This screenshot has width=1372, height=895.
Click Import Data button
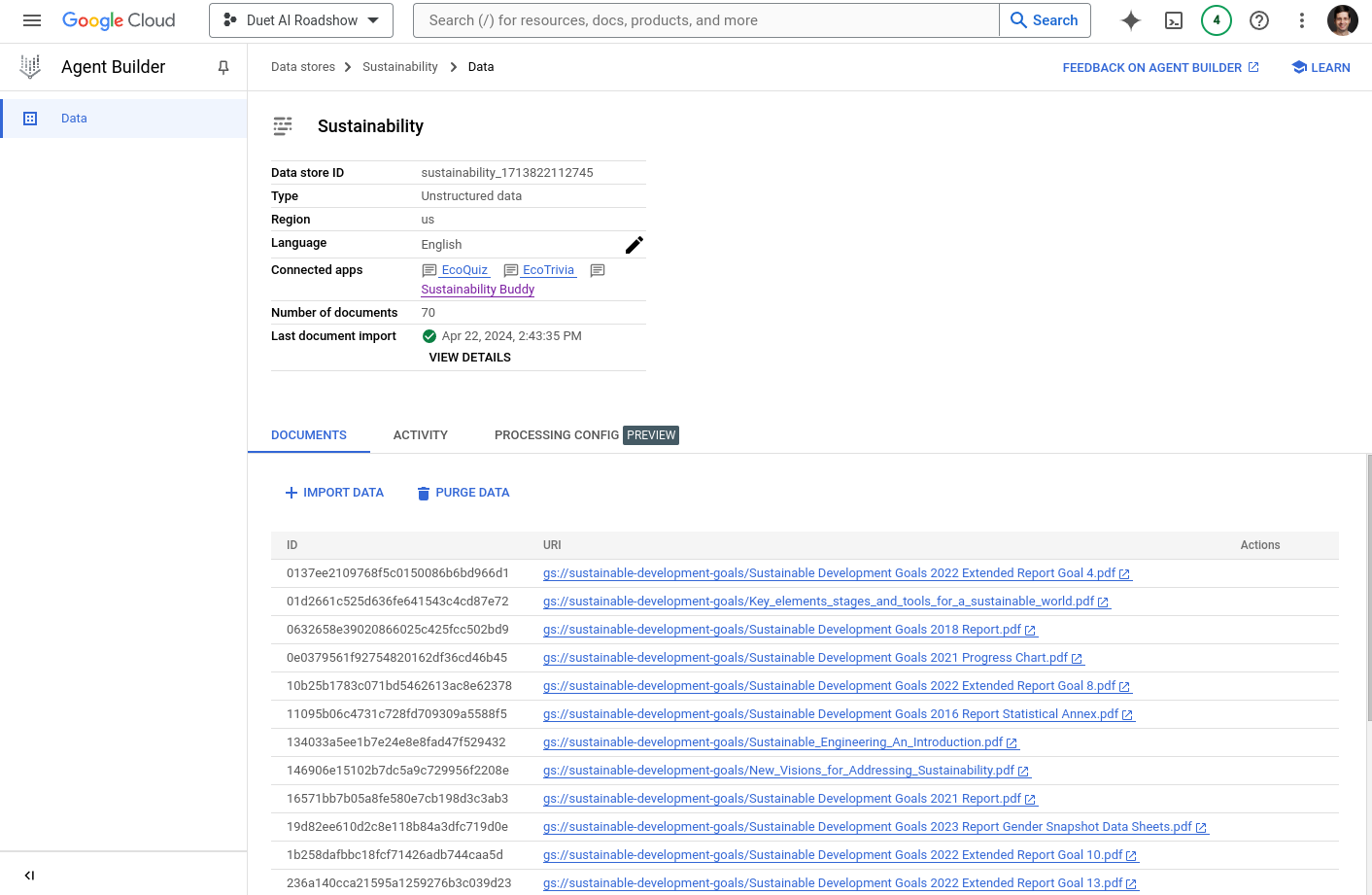tap(334, 493)
